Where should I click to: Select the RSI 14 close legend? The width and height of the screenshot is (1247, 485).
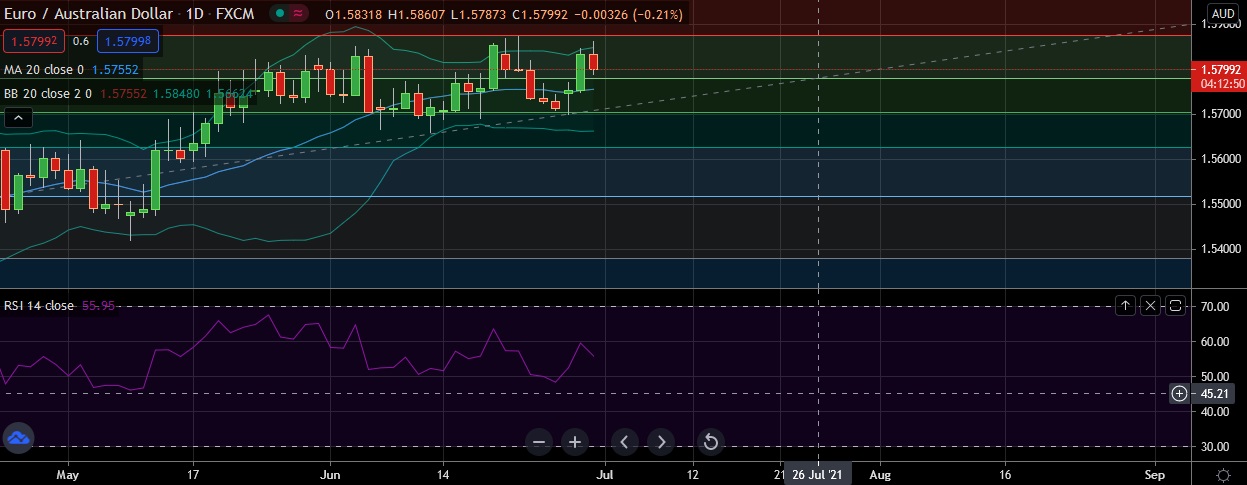click(38, 306)
